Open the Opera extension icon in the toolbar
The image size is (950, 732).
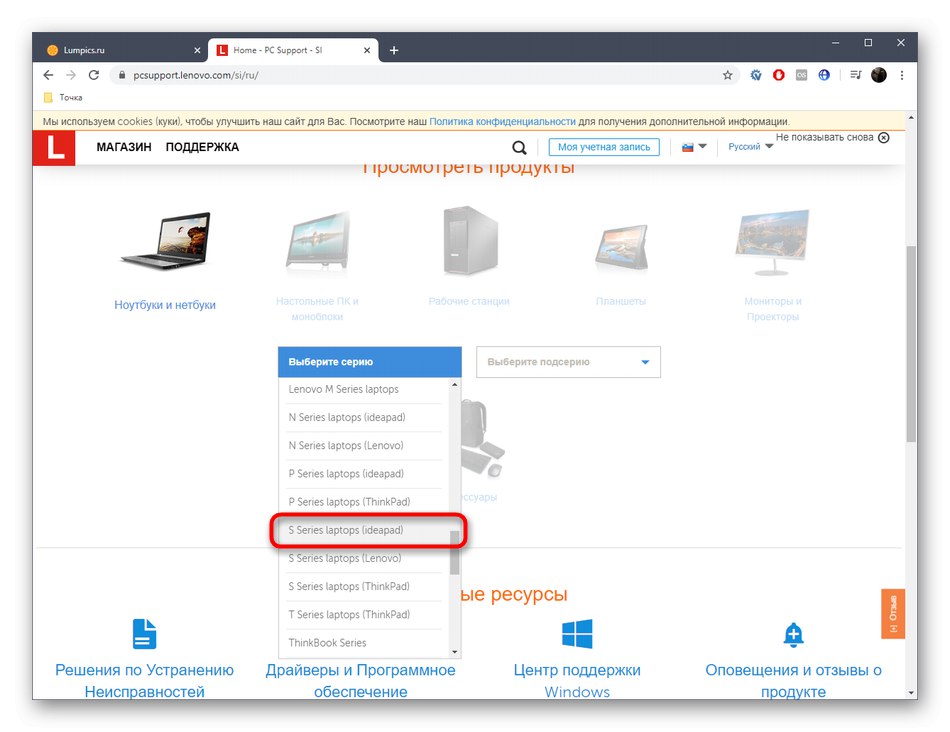coord(779,75)
